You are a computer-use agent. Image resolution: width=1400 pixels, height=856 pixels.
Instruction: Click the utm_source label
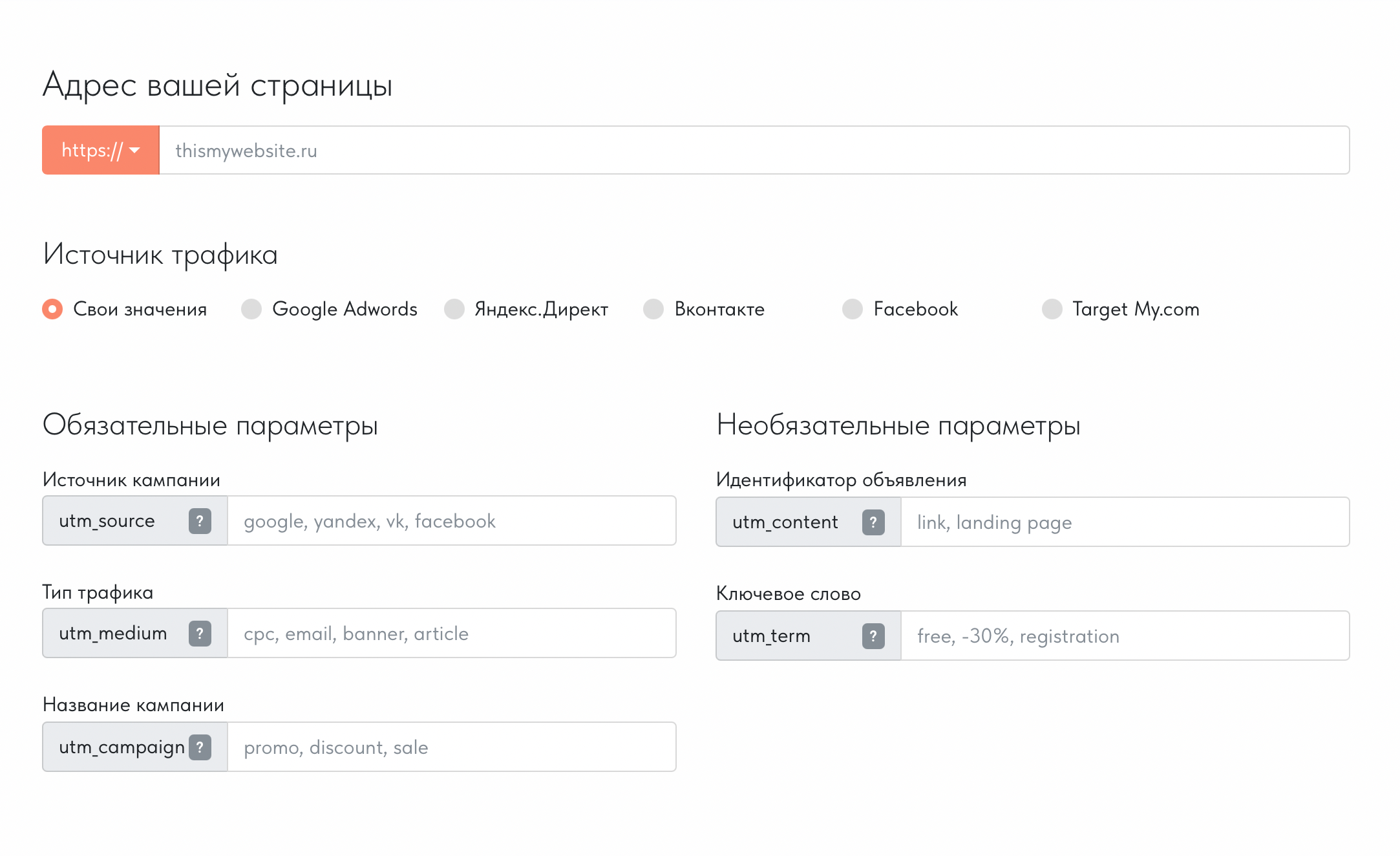(x=107, y=521)
